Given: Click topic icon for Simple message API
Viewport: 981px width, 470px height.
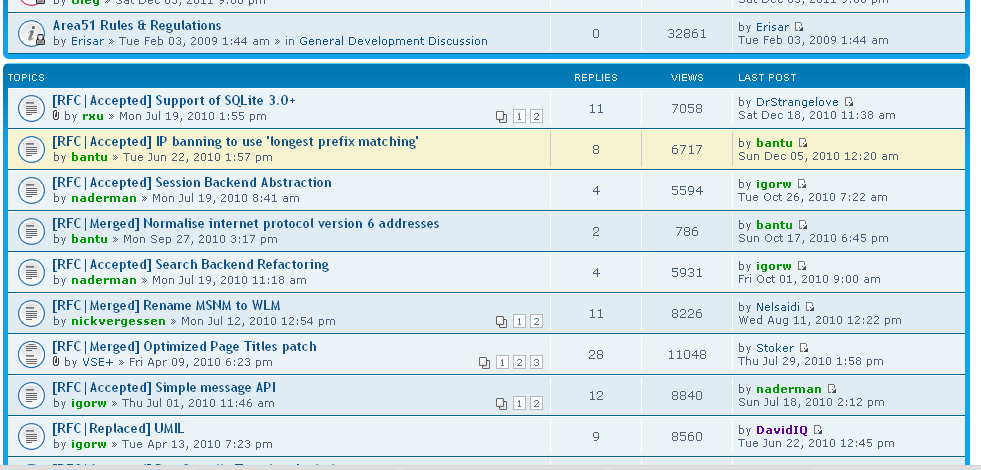Looking at the screenshot, I should pos(31,396).
